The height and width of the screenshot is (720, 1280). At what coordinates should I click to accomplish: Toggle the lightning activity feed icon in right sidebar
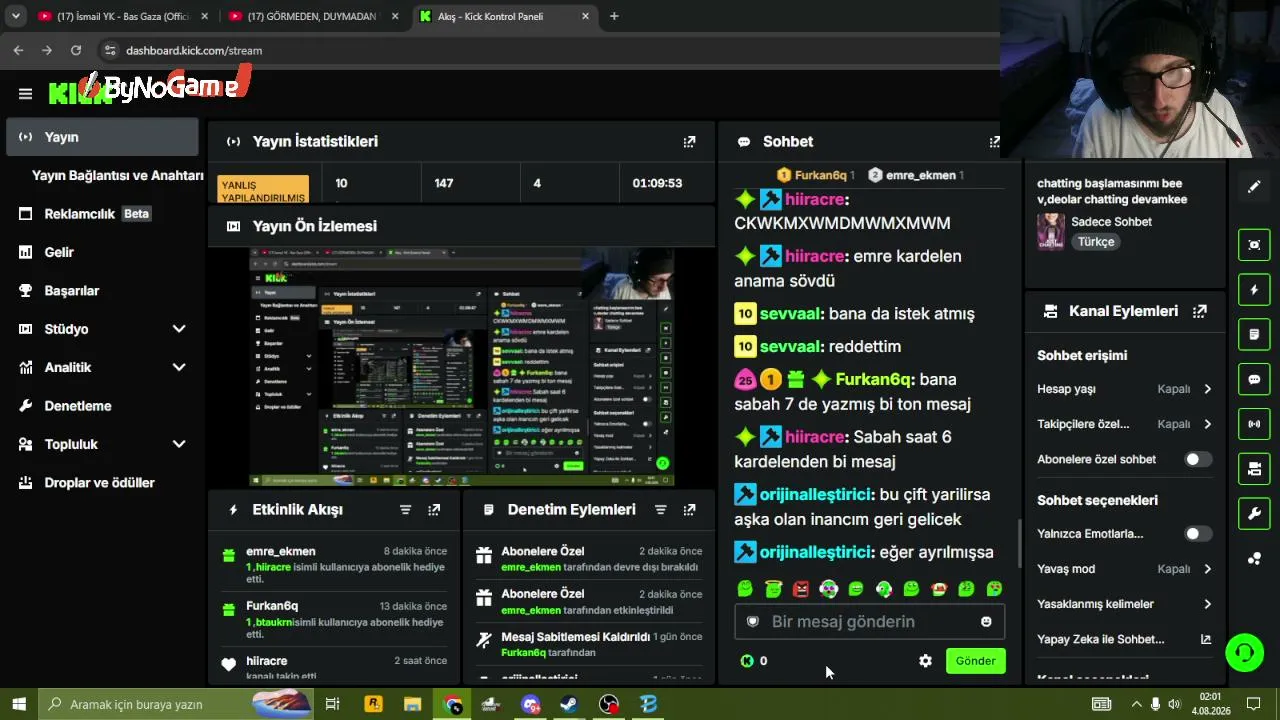click(x=1254, y=290)
